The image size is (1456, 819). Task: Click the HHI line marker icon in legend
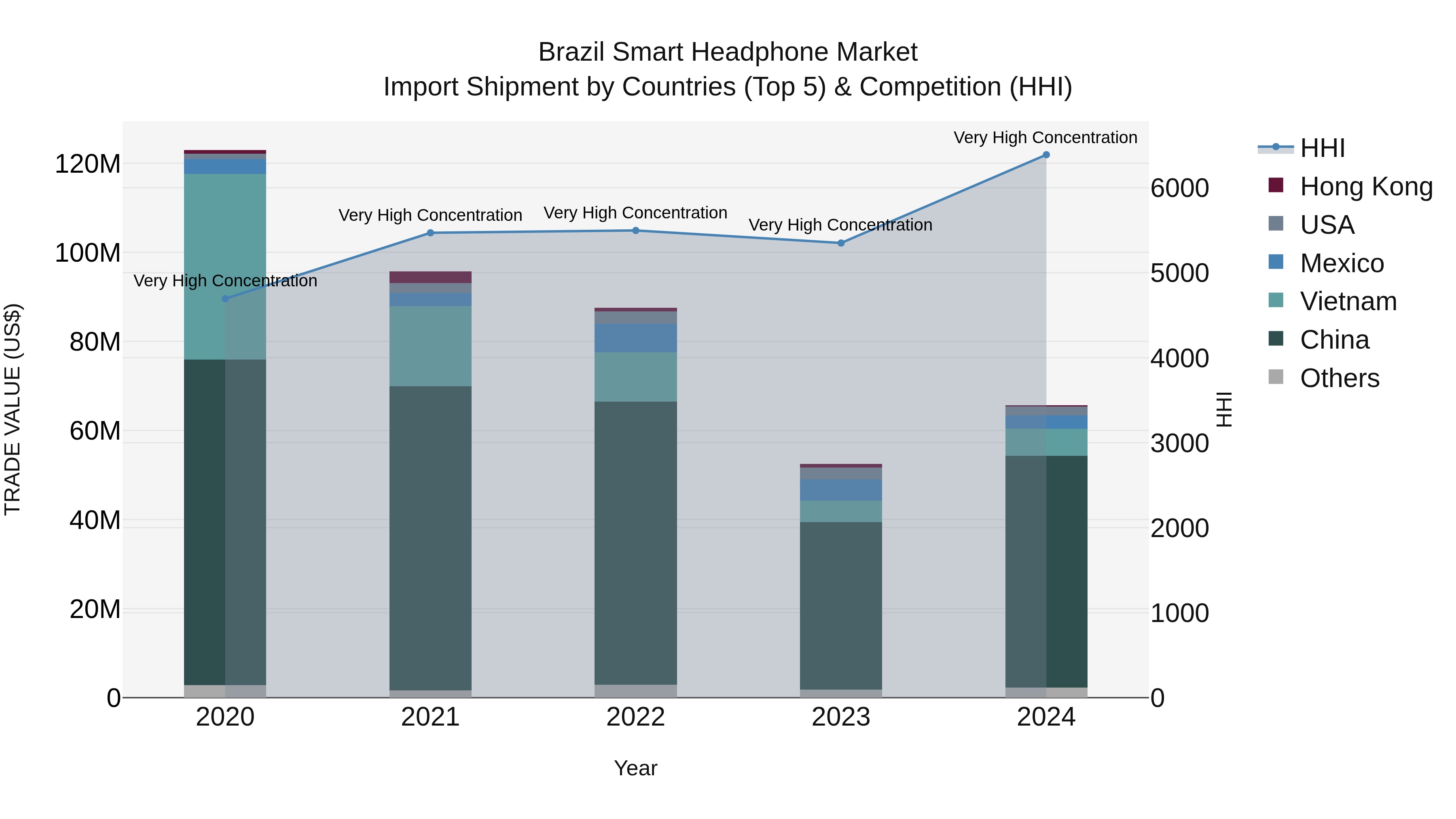pos(1276,148)
